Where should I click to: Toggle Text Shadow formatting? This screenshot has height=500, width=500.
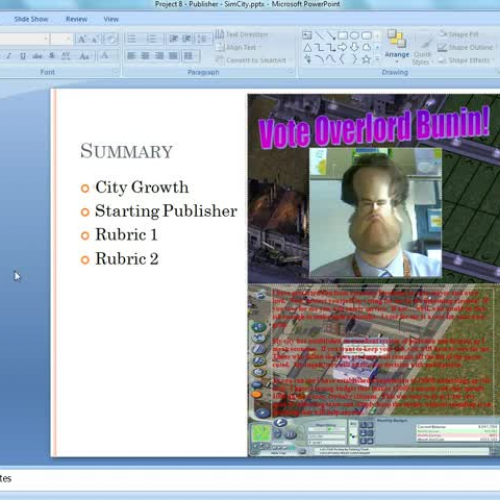click(52, 56)
